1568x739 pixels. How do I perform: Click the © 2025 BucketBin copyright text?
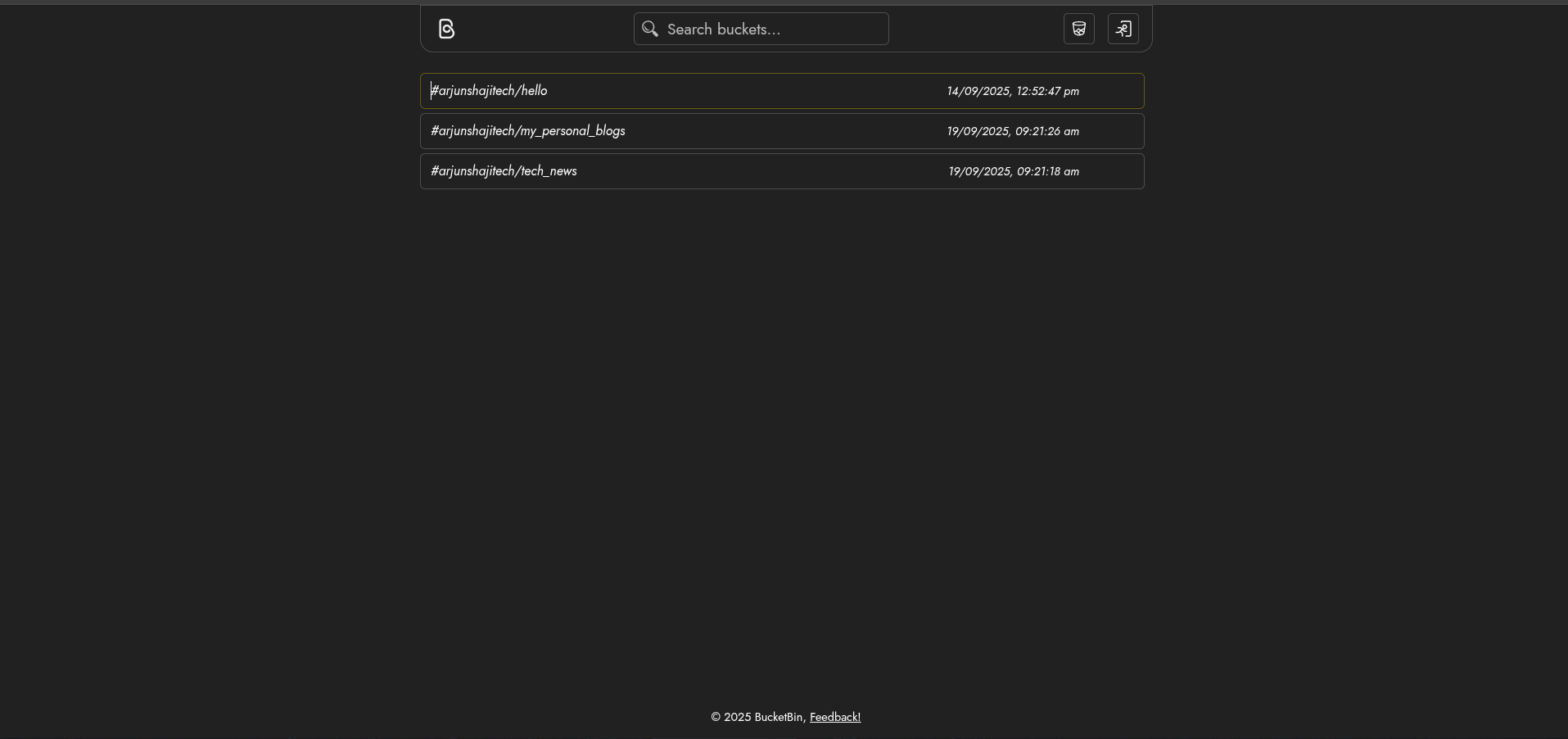point(757,718)
